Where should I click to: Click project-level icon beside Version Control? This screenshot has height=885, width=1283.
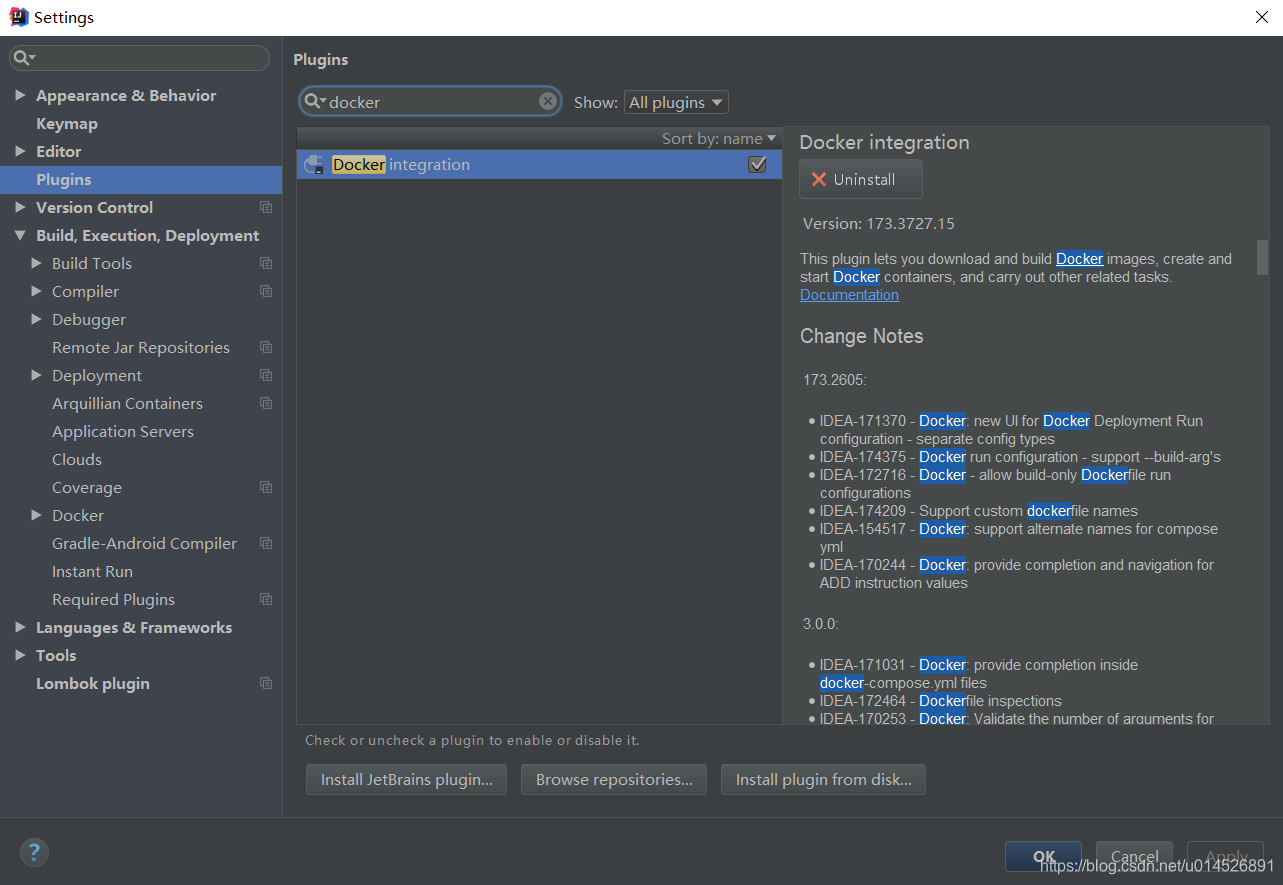point(266,207)
